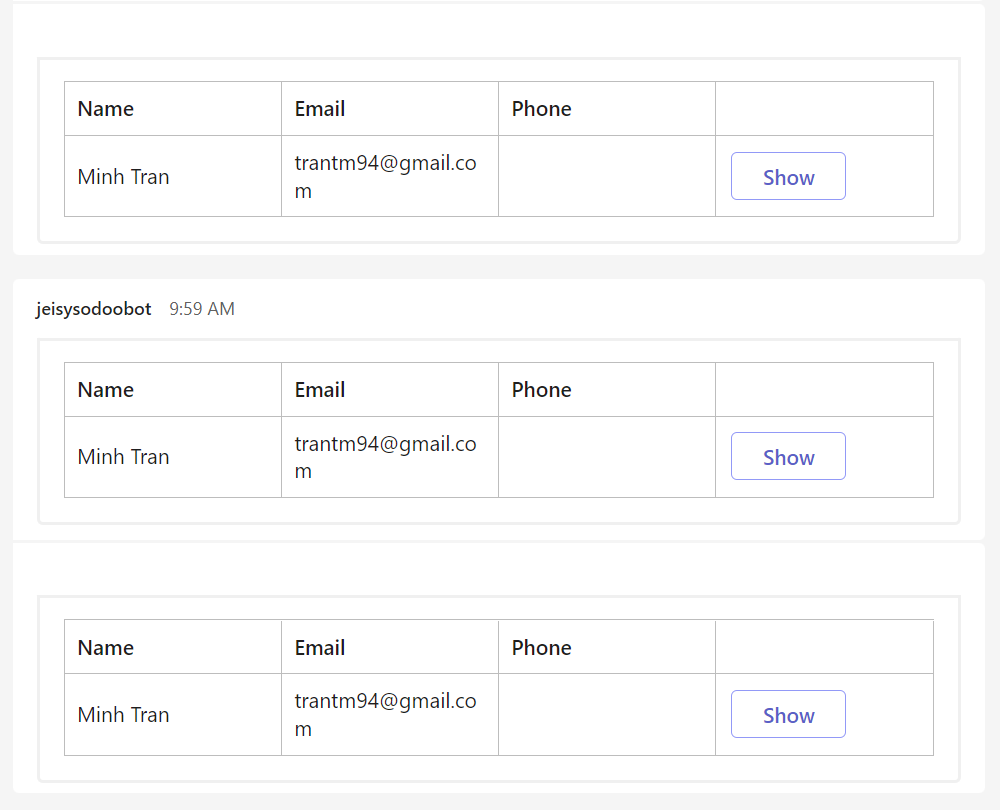Click Show button in the middle card
This screenshot has height=810, width=1000.
pos(788,457)
